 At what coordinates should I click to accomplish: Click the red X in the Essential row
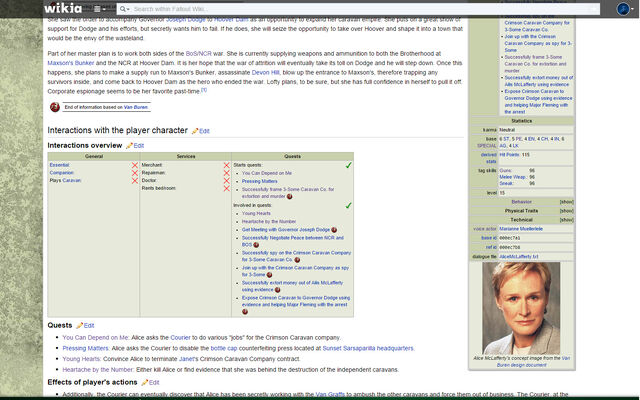point(135,165)
